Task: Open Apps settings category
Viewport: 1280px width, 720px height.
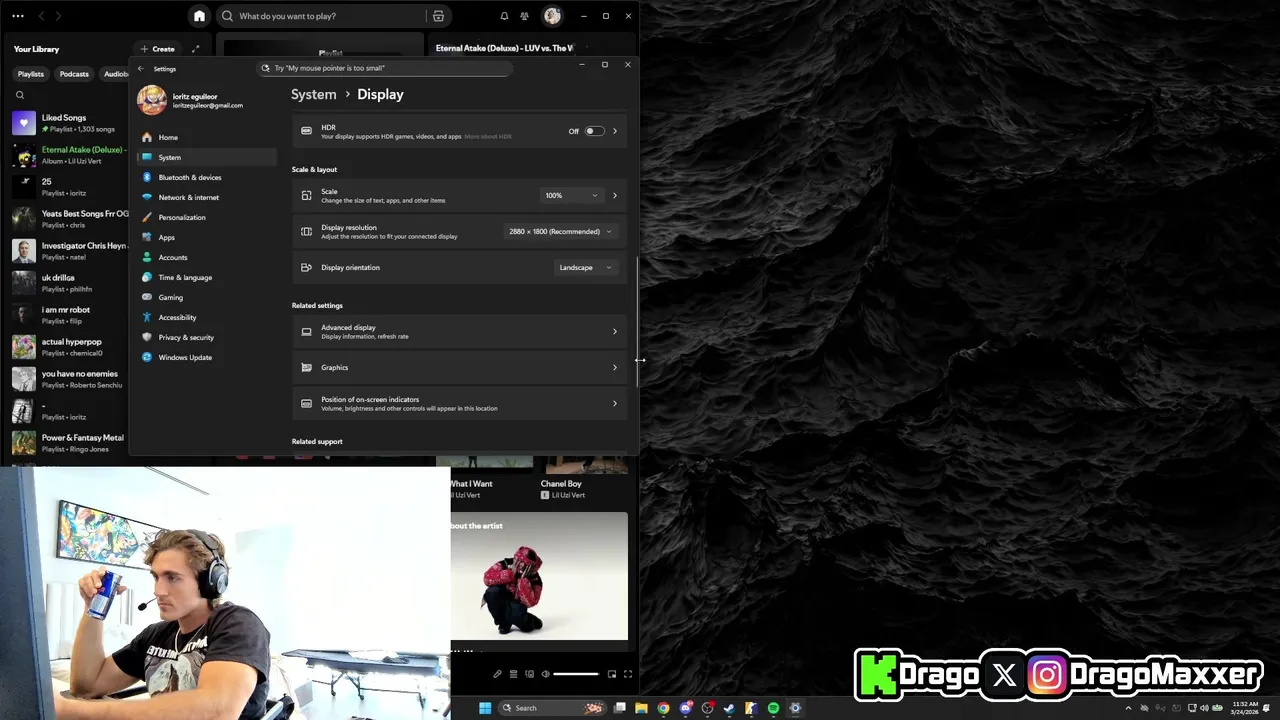Action: tap(207, 237)
